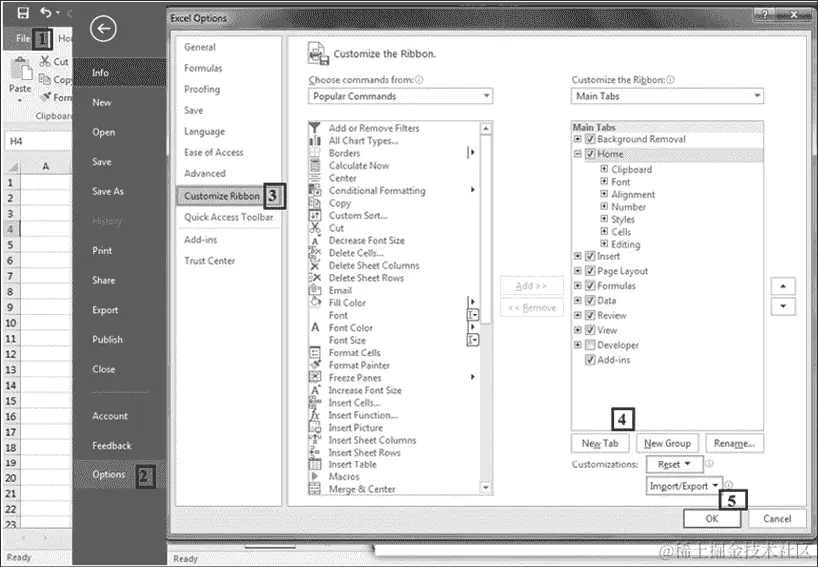This screenshot has height=567, width=818.
Task: Toggle the Review tab checkbox
Action: [x=590, y=315]
